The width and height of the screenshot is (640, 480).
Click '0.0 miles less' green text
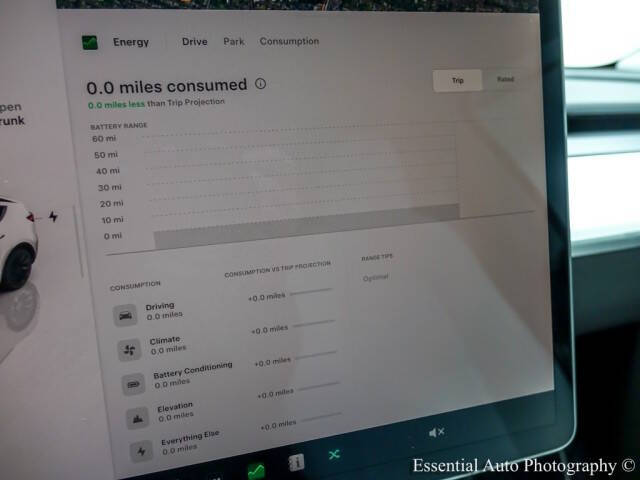(116, 104)
